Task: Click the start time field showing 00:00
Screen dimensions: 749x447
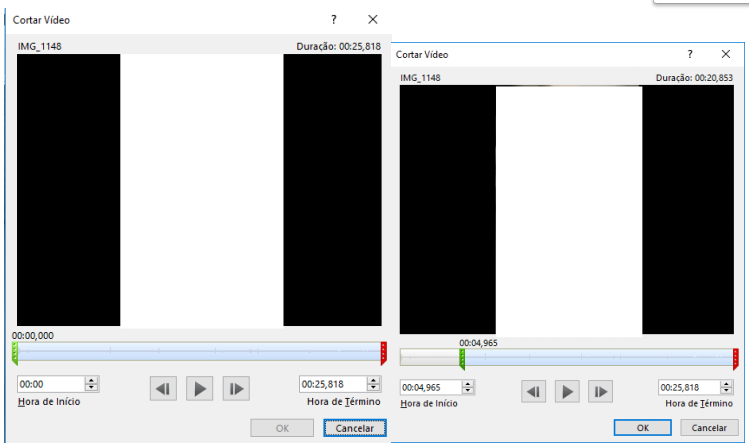Action: (50, 384)
